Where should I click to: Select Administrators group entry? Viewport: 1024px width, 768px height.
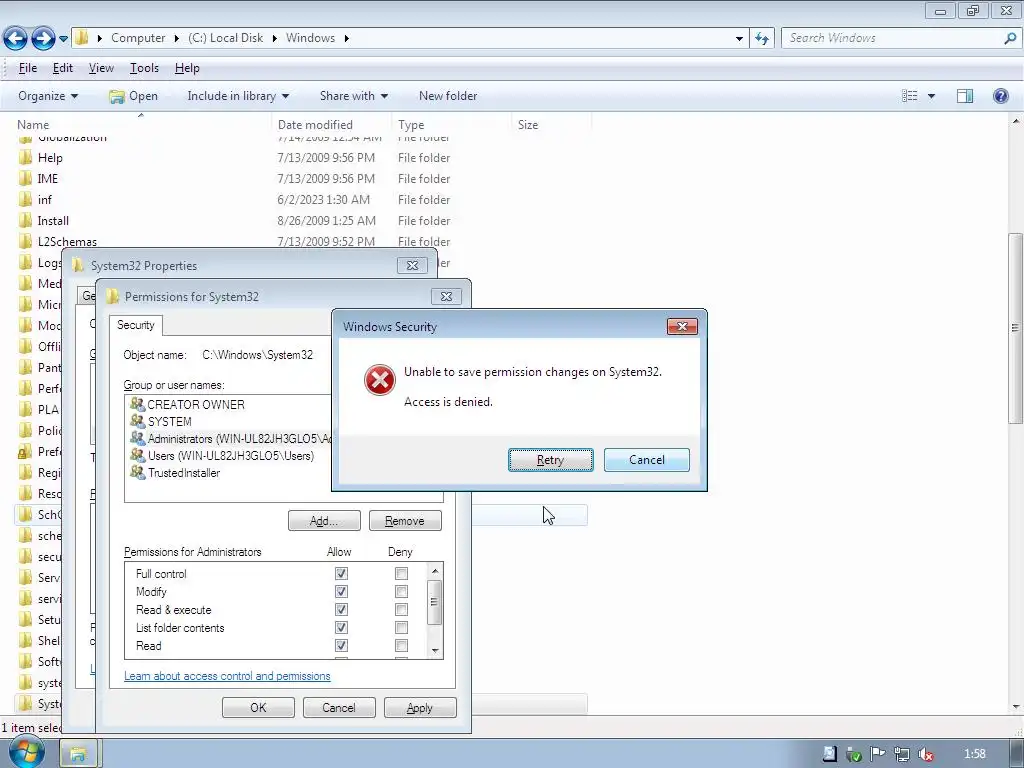[231, 439]
